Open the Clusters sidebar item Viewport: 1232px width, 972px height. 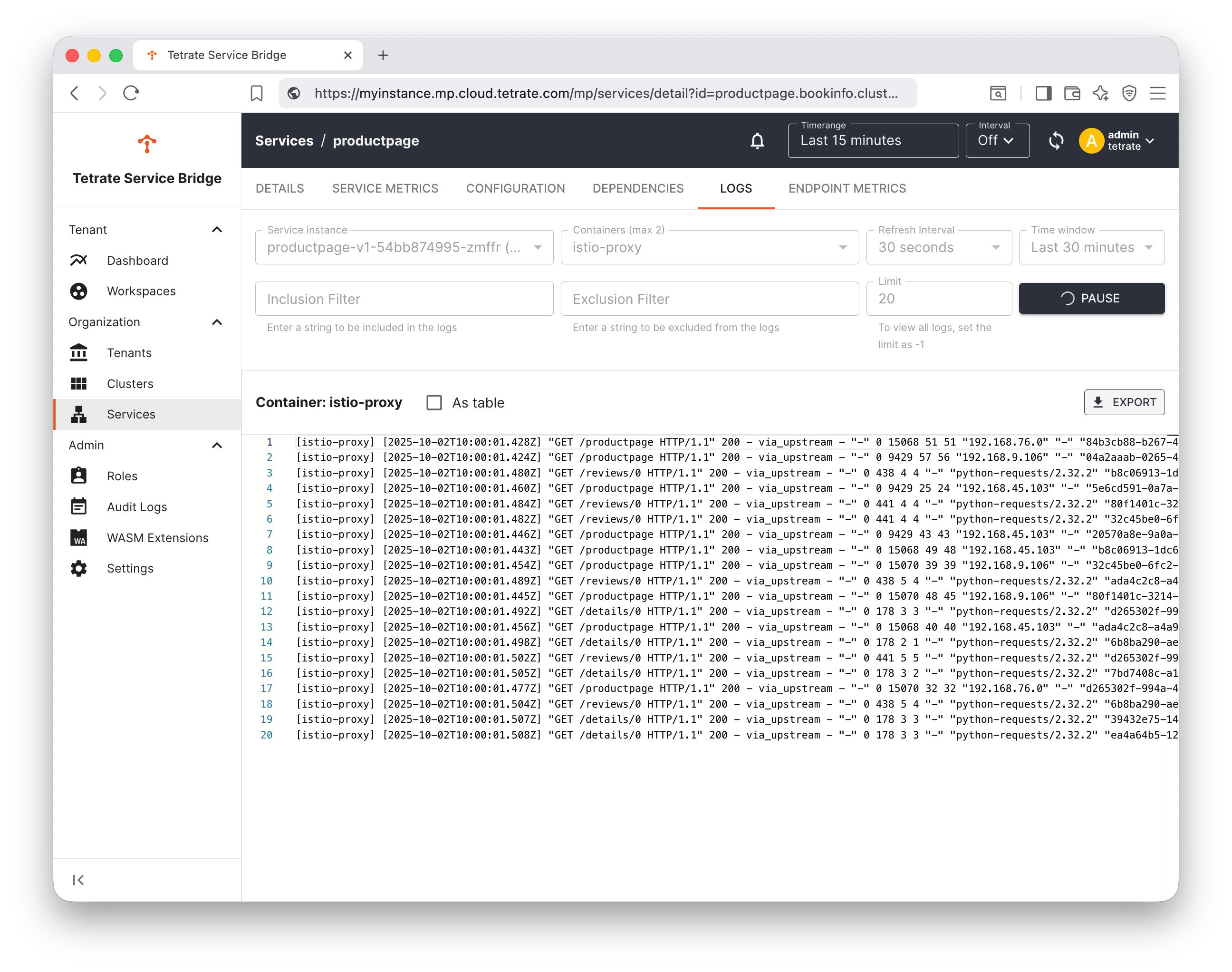click(130, 384)
